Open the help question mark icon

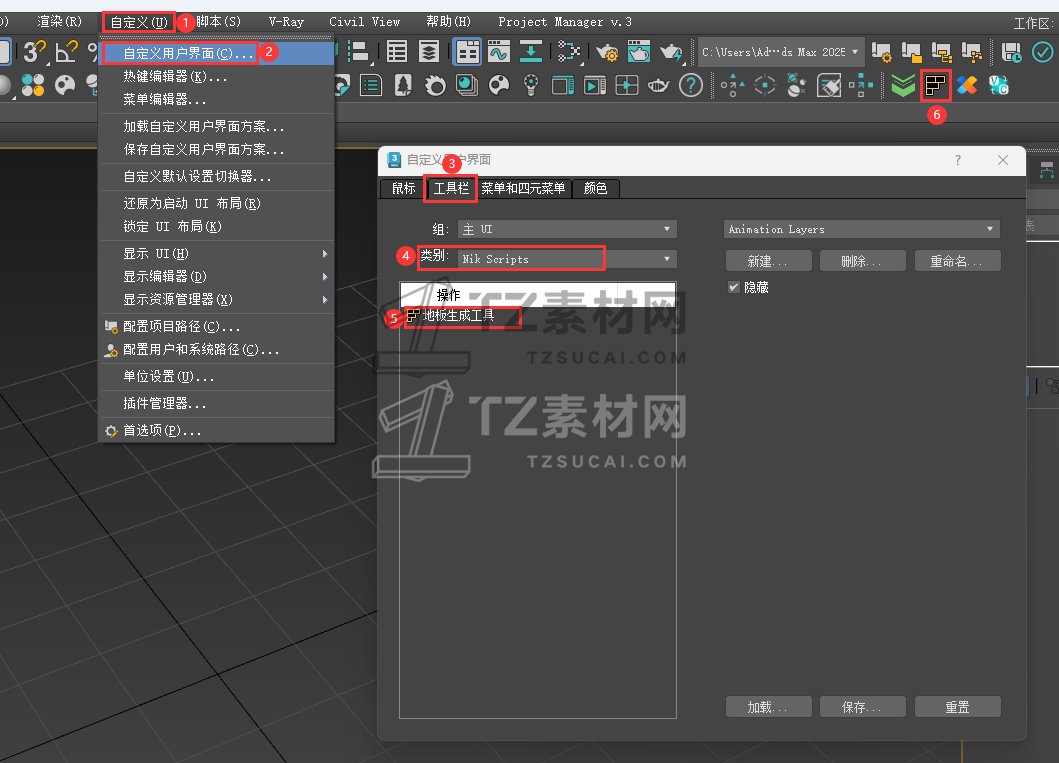pyautogui.click(x=690, y=86)
